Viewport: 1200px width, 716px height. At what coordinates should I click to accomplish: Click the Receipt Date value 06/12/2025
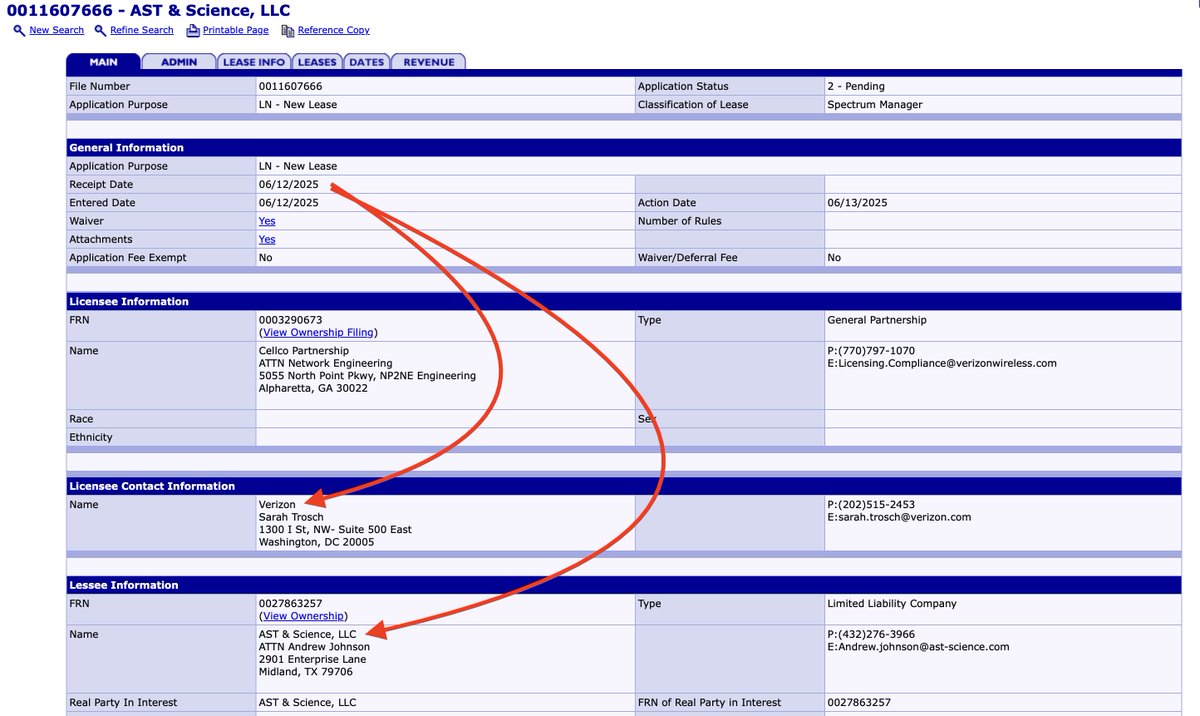(x=288, y=185)
